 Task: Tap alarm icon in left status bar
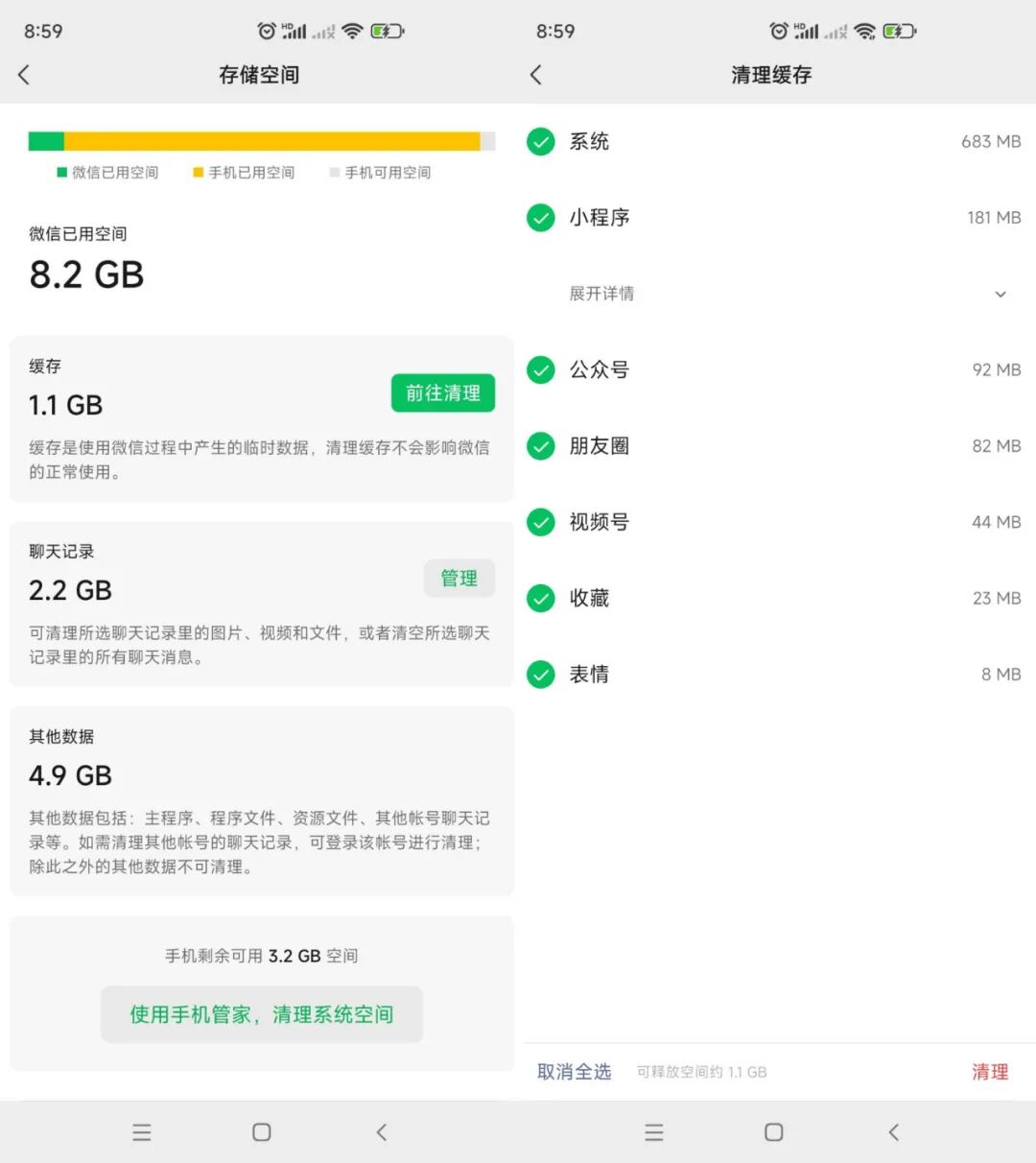click(x=267, y=31)
